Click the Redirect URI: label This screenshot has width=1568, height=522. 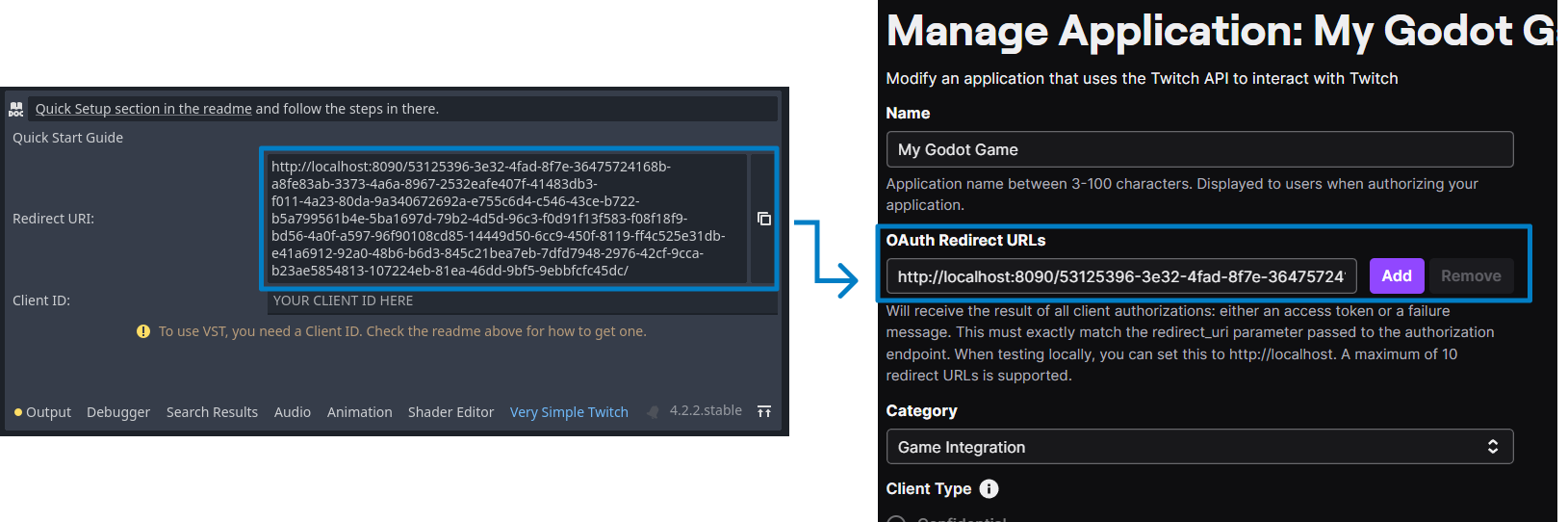[x=53, y=219]
